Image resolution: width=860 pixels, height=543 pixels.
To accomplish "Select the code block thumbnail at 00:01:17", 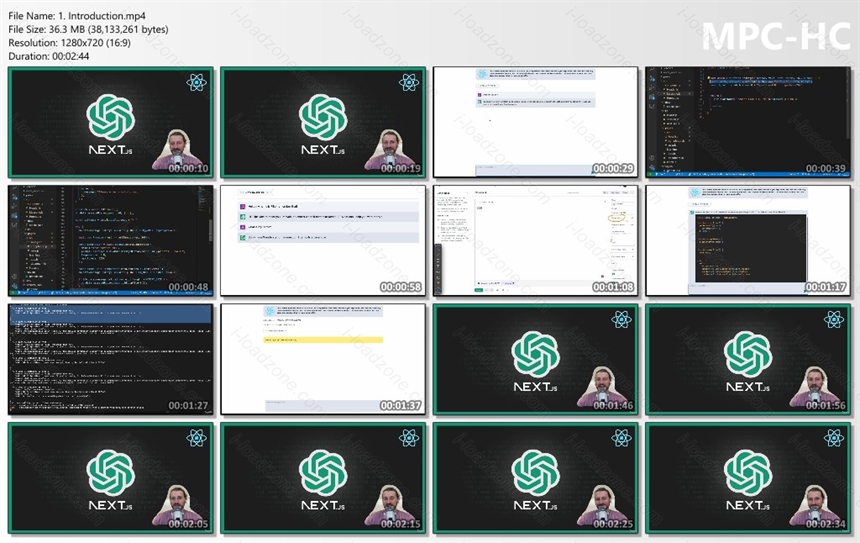I will tap(748, 241).
